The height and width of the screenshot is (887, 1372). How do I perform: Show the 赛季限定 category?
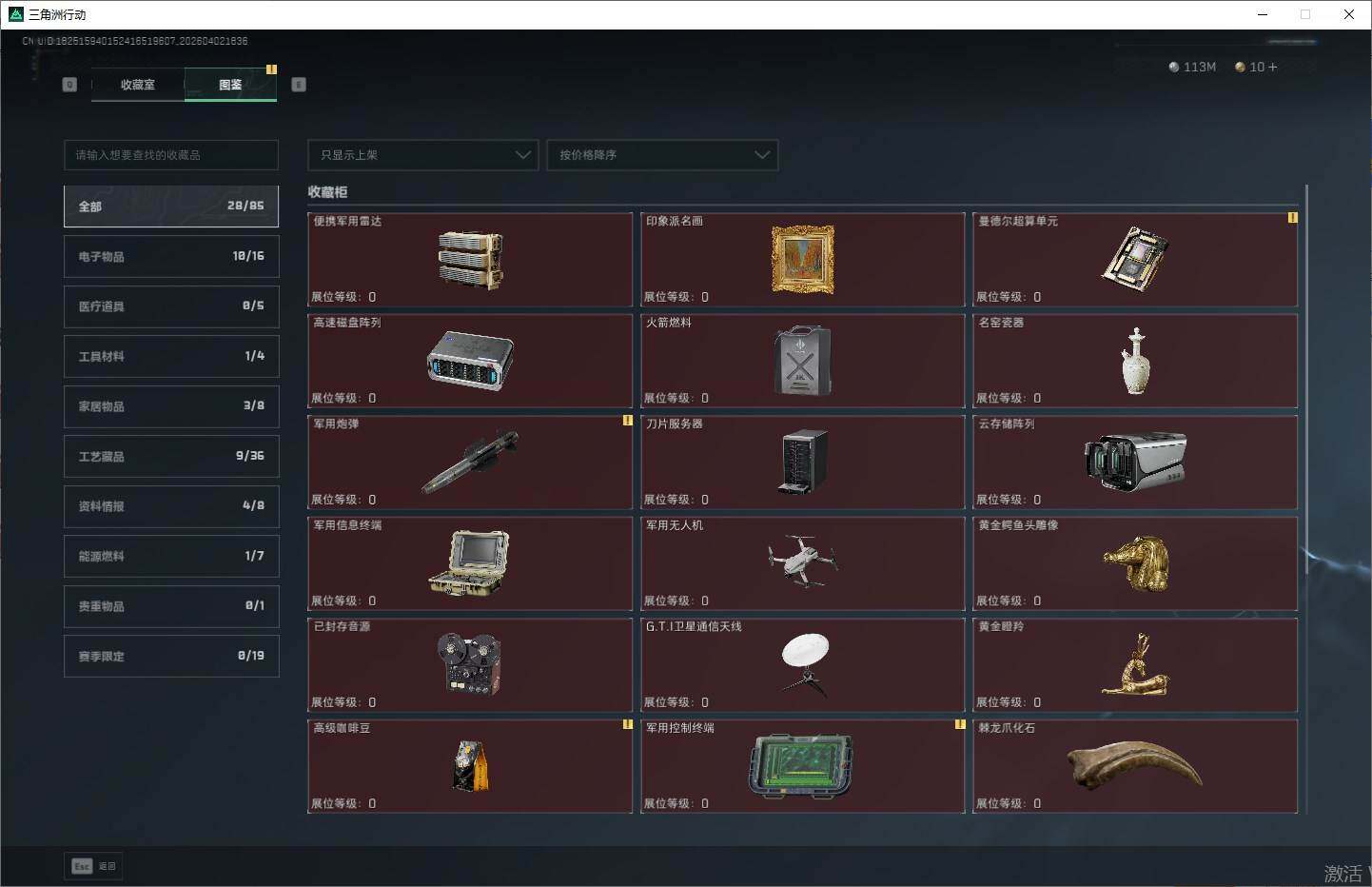pyautogui.click(x=171, y=657)
